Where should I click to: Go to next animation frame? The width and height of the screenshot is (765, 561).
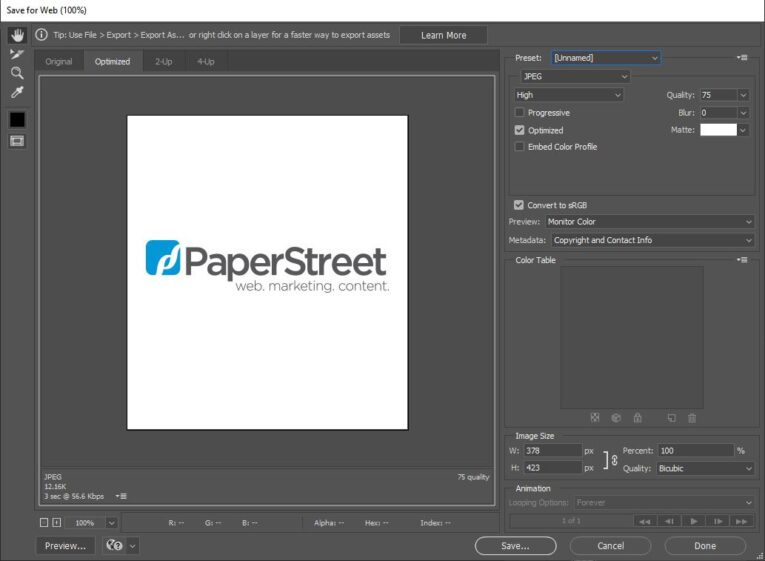pyautogui.click(x=718, y=521)
